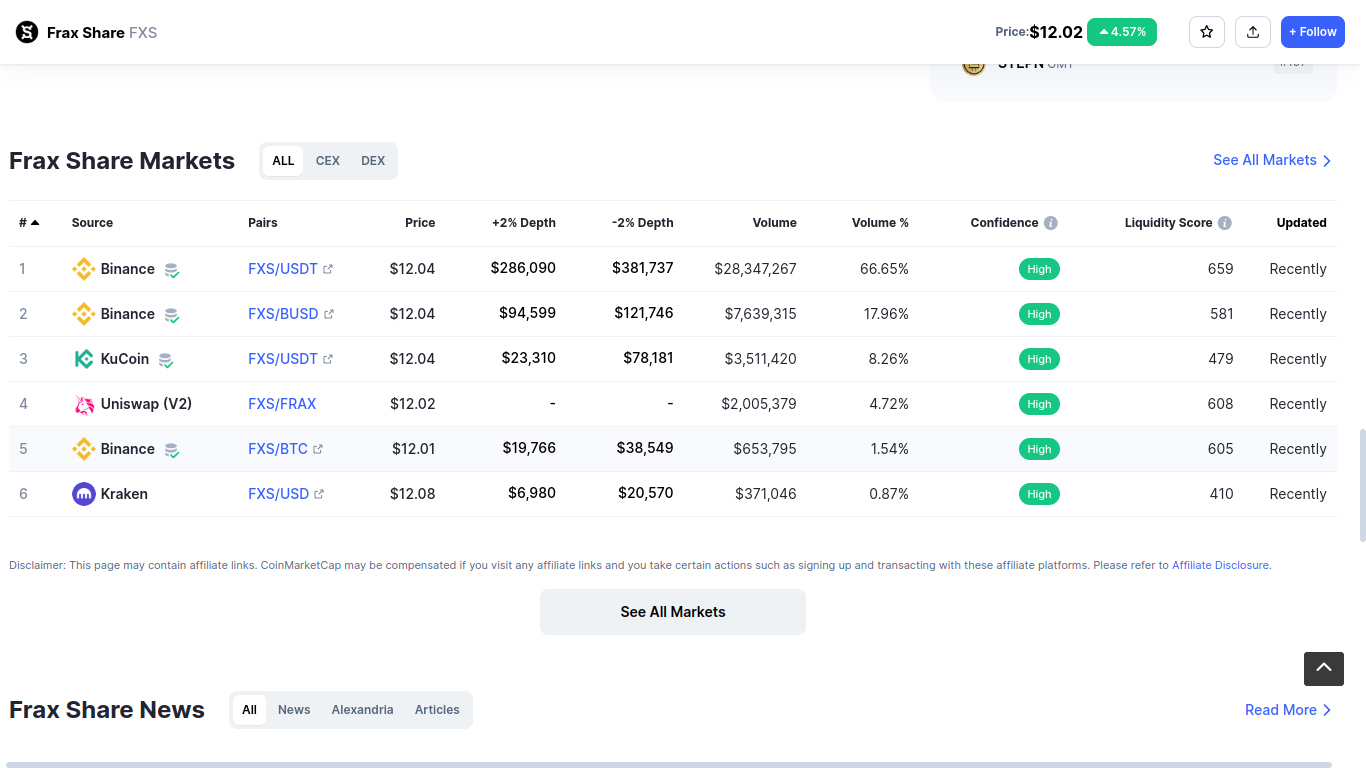Click the Frax Share logo icon in header

coord(27,32)
